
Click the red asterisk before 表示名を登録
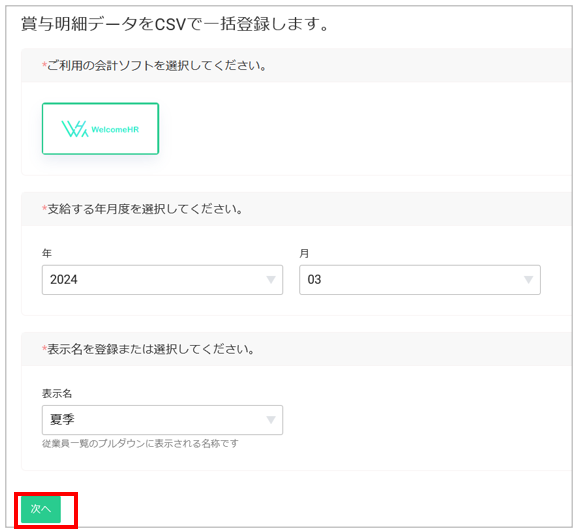click(x=44, y=348)
